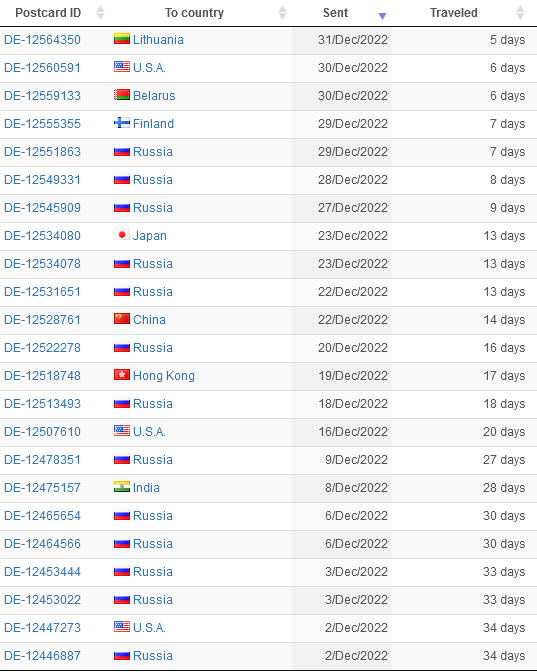This screenshot has height=672, width=537.
Task: Open postcard DE-12446887
Action: click(42, 656)
